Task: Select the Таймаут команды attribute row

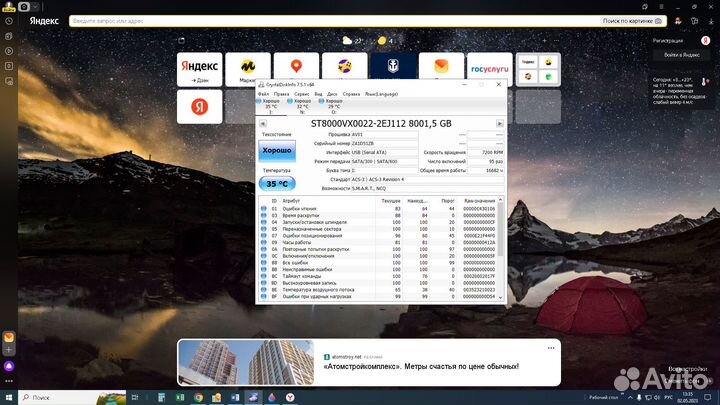Action: (378, 276)
